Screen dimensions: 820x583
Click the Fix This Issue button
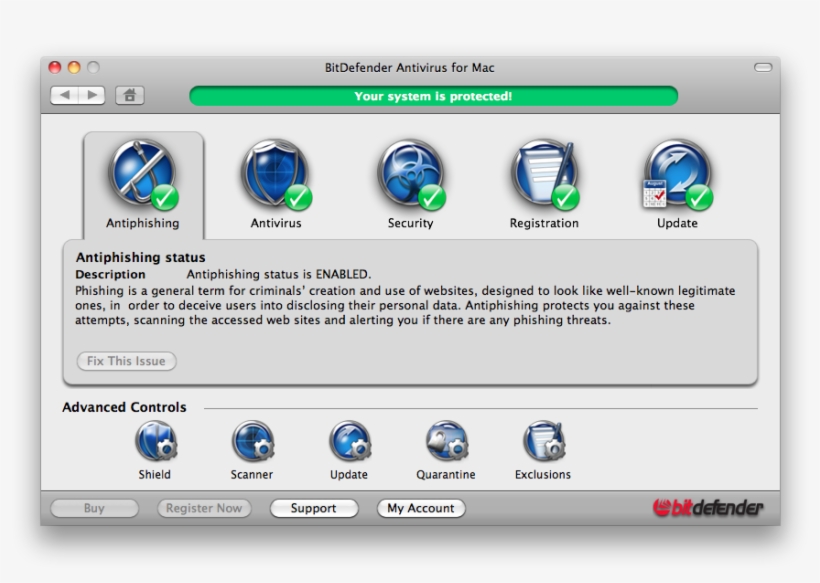click(x=125, y=361)
